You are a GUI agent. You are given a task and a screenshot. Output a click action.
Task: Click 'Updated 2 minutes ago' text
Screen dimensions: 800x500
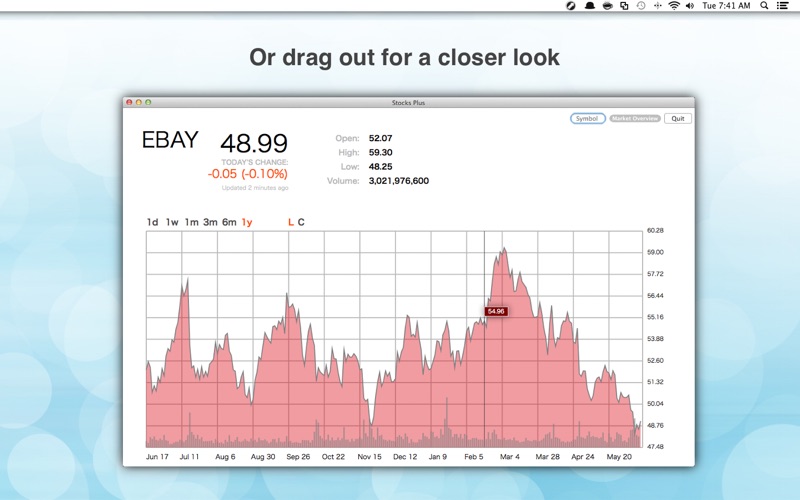coord(255,188)
